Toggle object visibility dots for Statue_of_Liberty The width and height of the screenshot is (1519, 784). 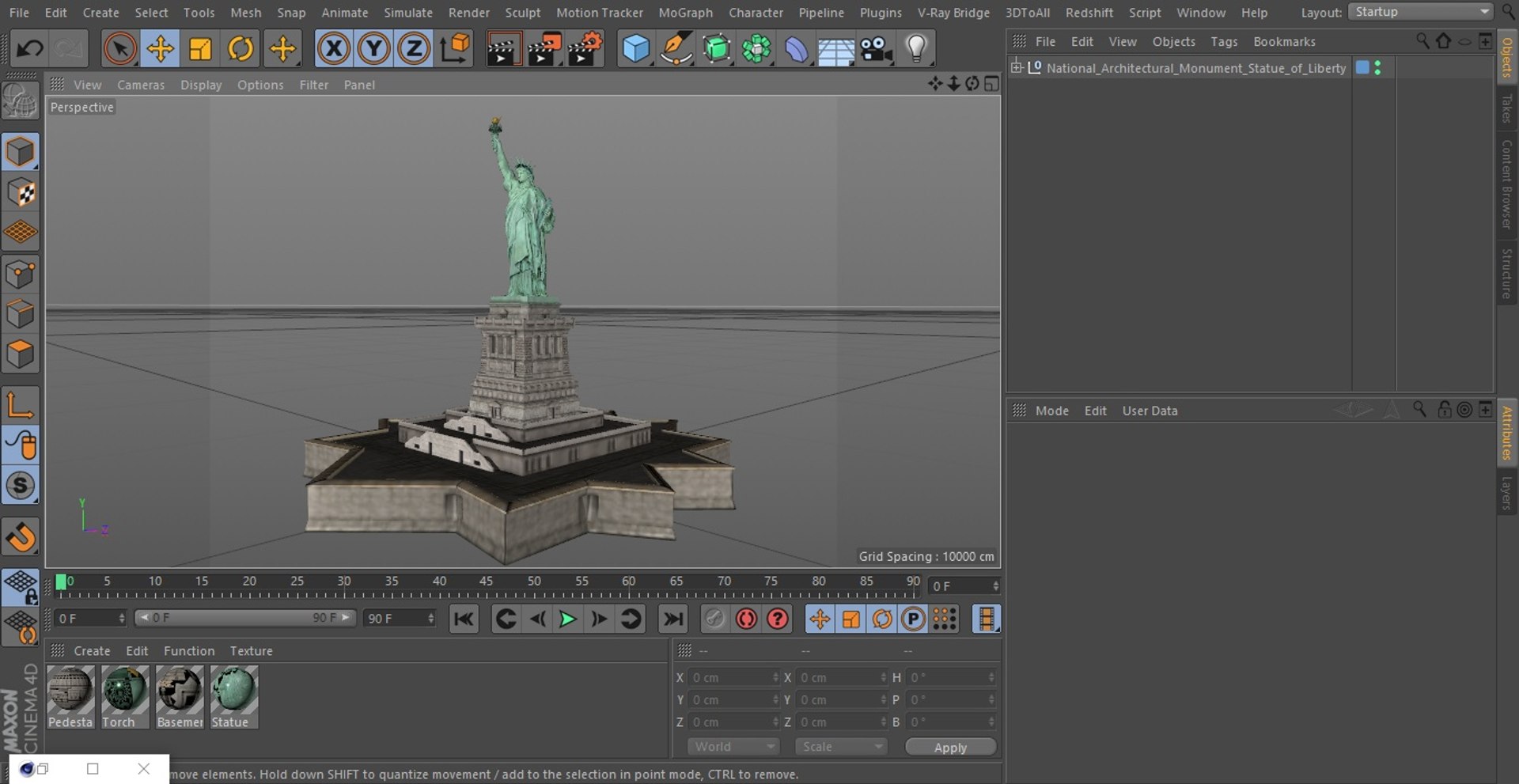pyautogui.click(x=1378, y=68)
